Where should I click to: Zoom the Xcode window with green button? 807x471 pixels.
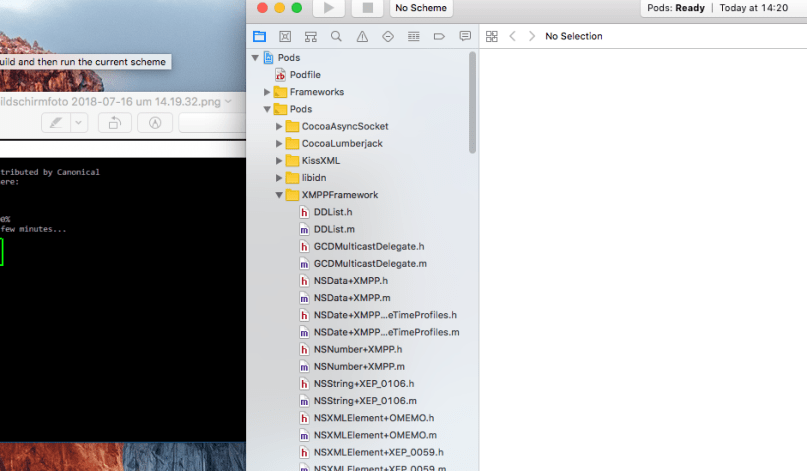click(x=296, y=7)
